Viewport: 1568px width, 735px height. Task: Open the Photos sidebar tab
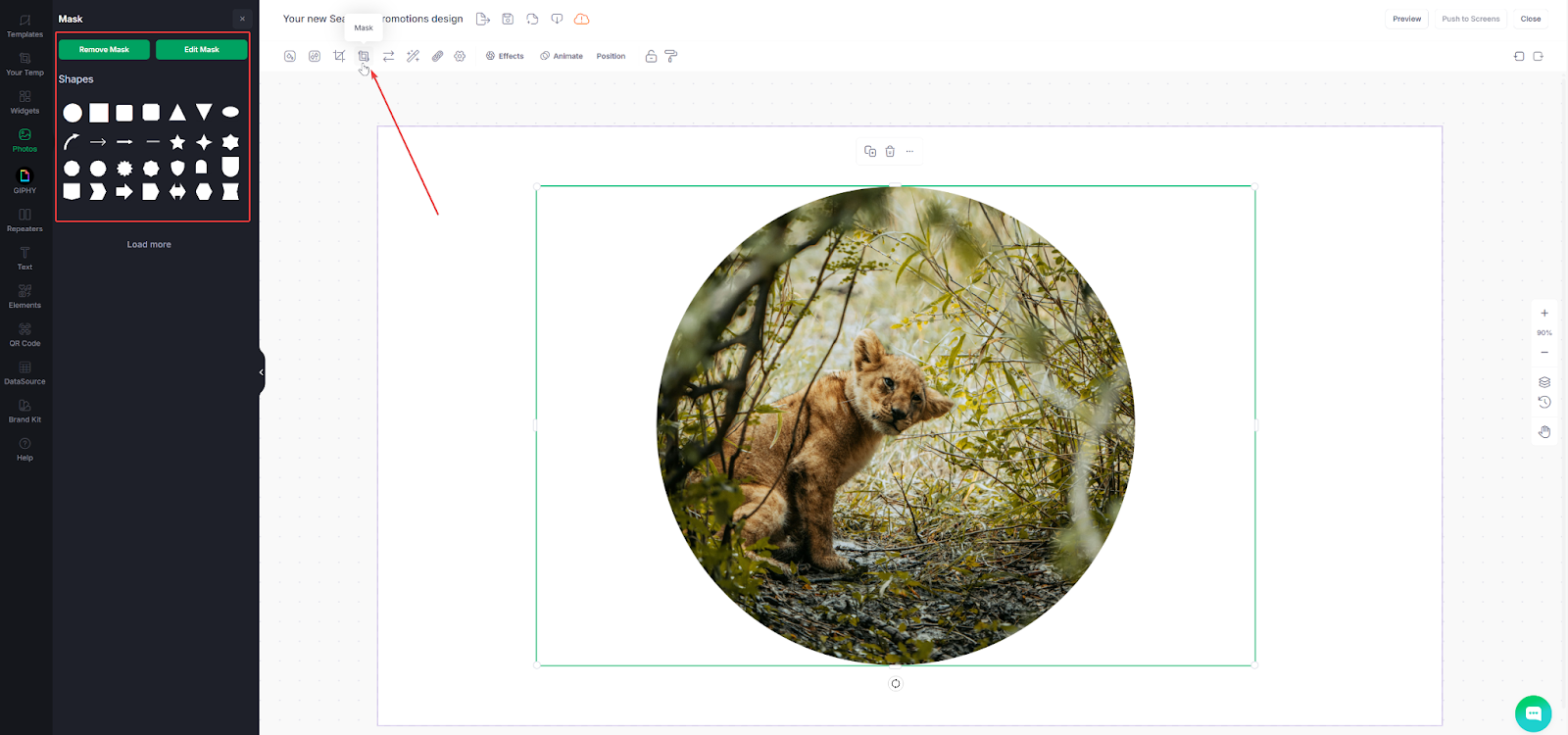tap(24, 140)
